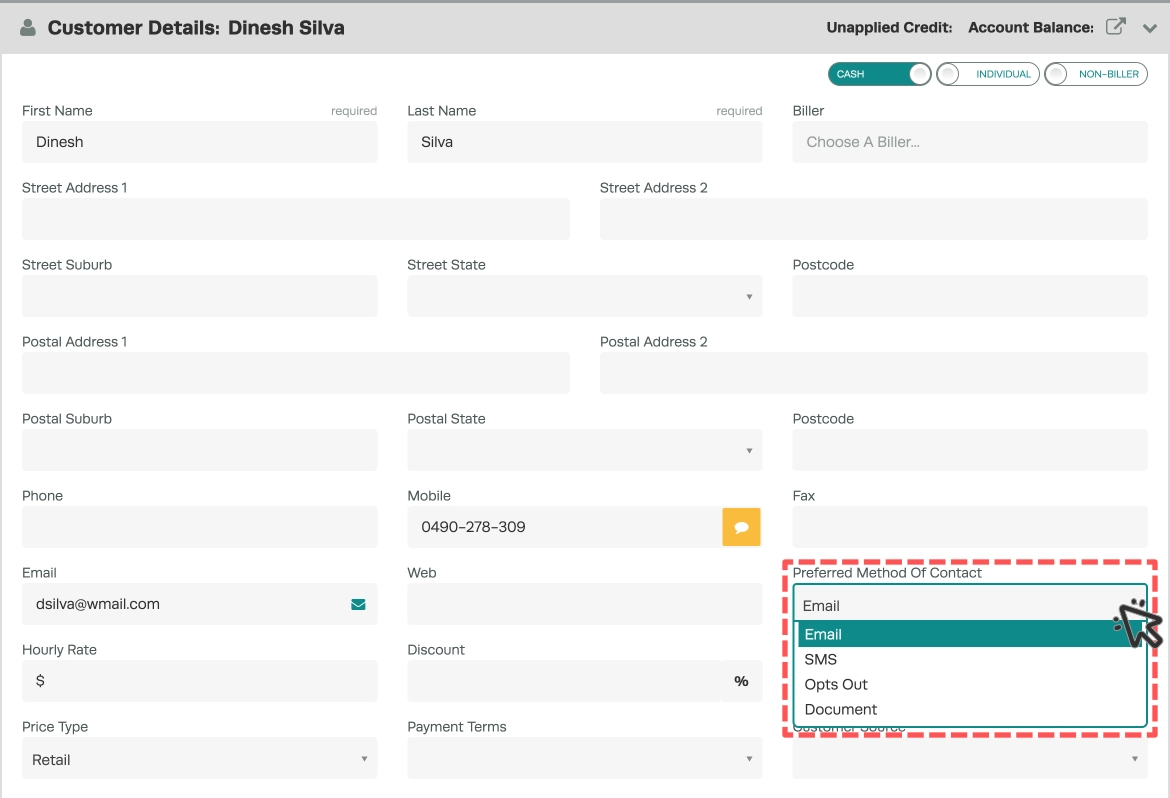
Task: Click the Street Suburb field
Action: point(199,296)
